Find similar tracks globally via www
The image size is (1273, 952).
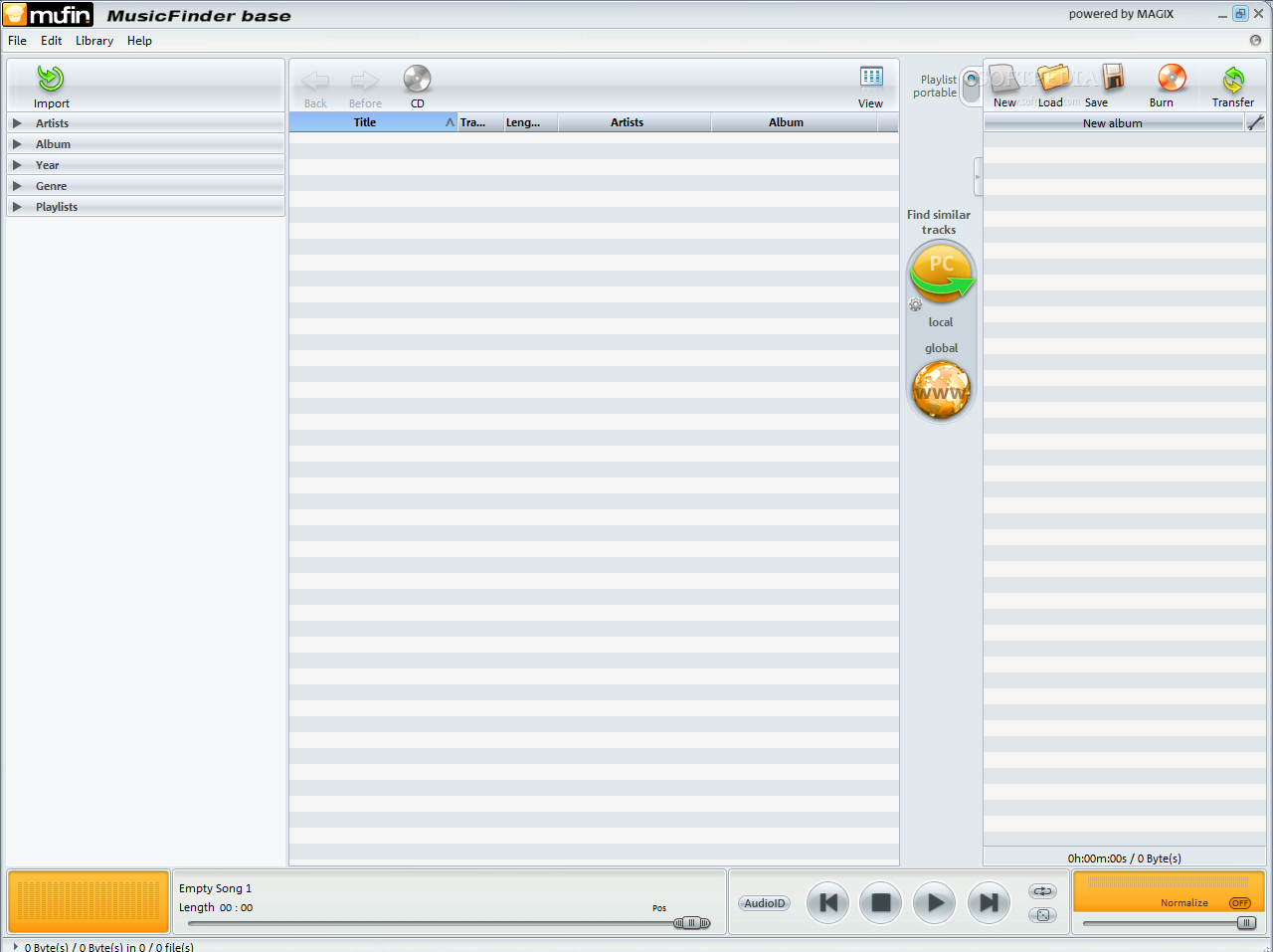point(941,389)
